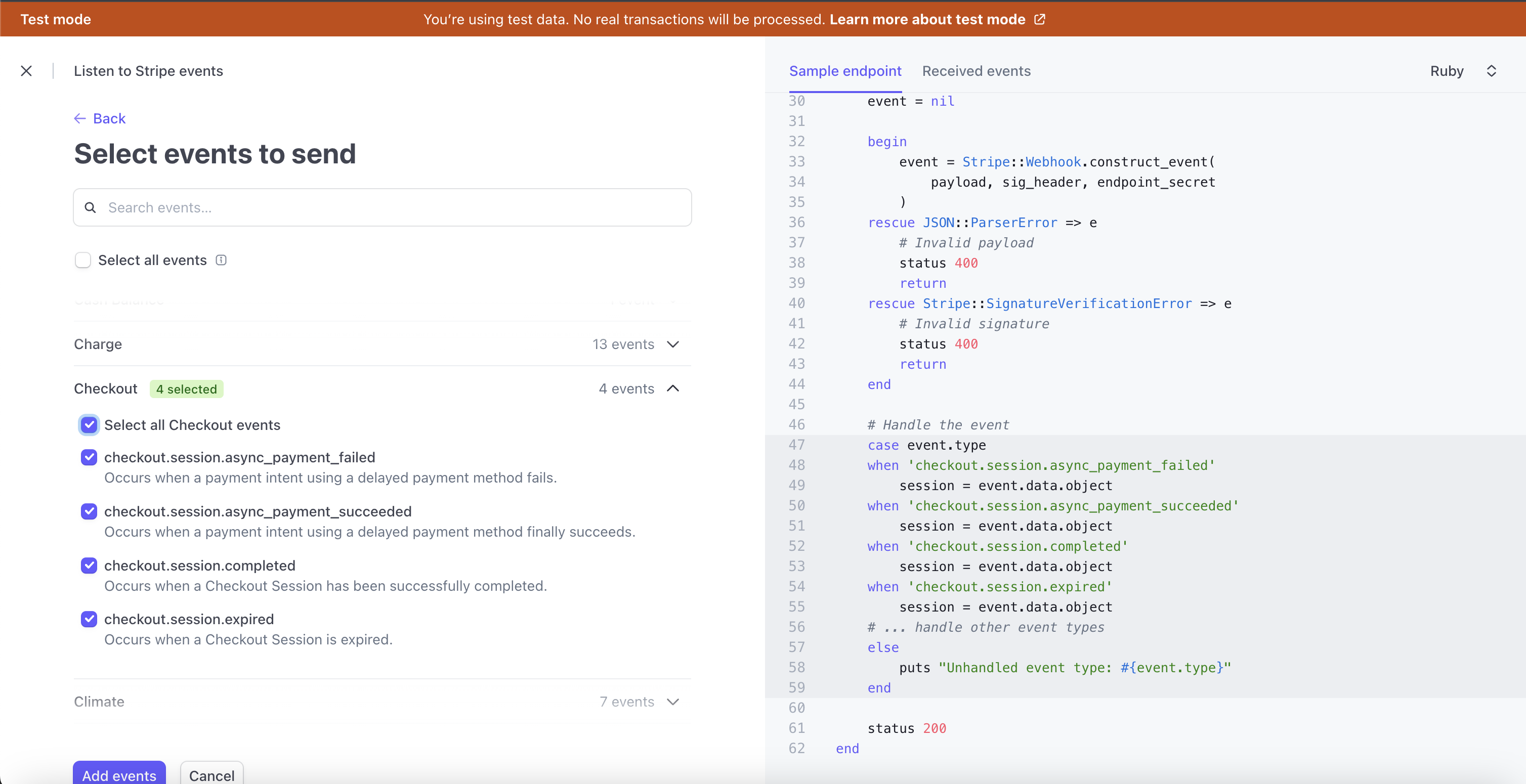Click the X close icon

[26, 71]
